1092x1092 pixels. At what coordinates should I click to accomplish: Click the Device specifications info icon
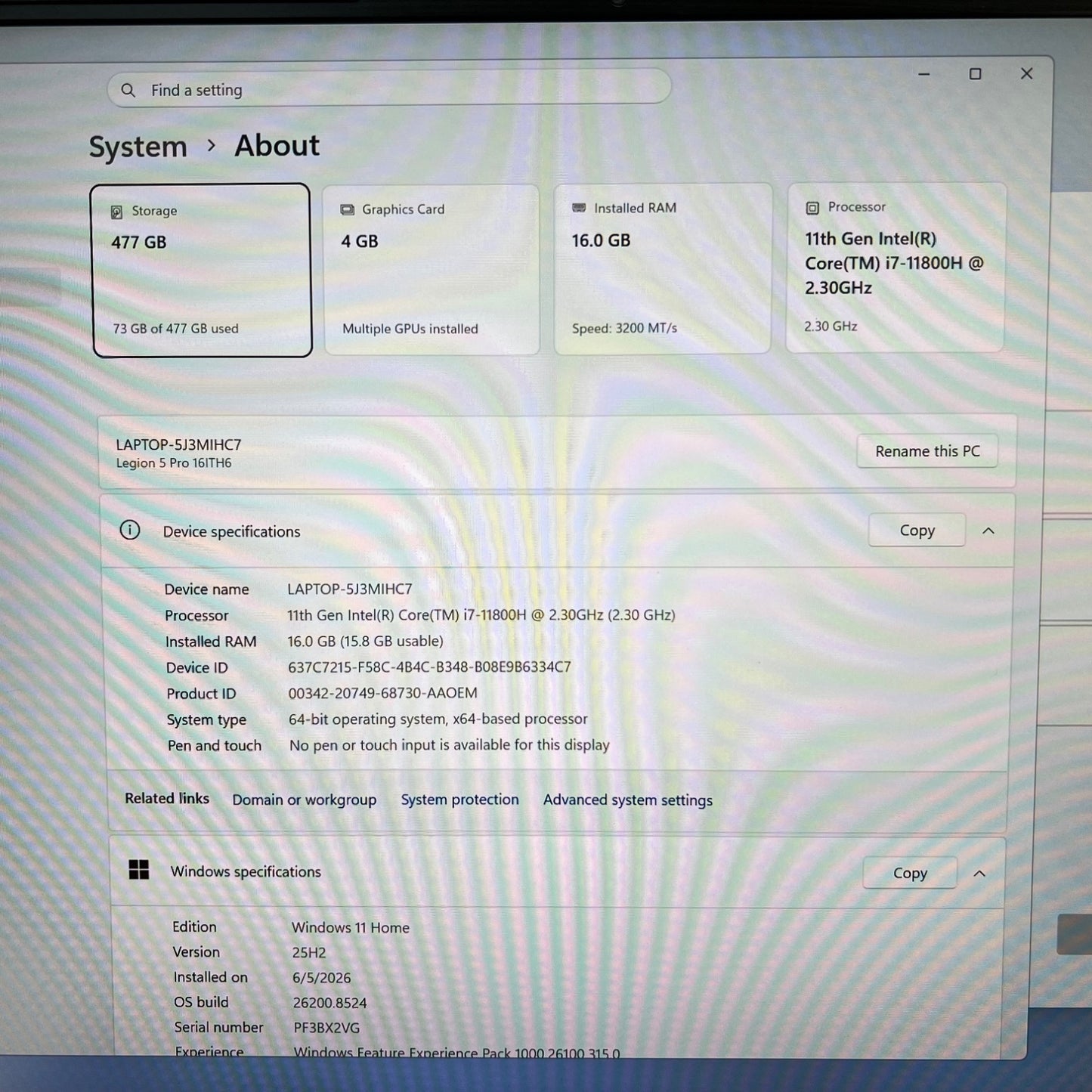point(130,531)
